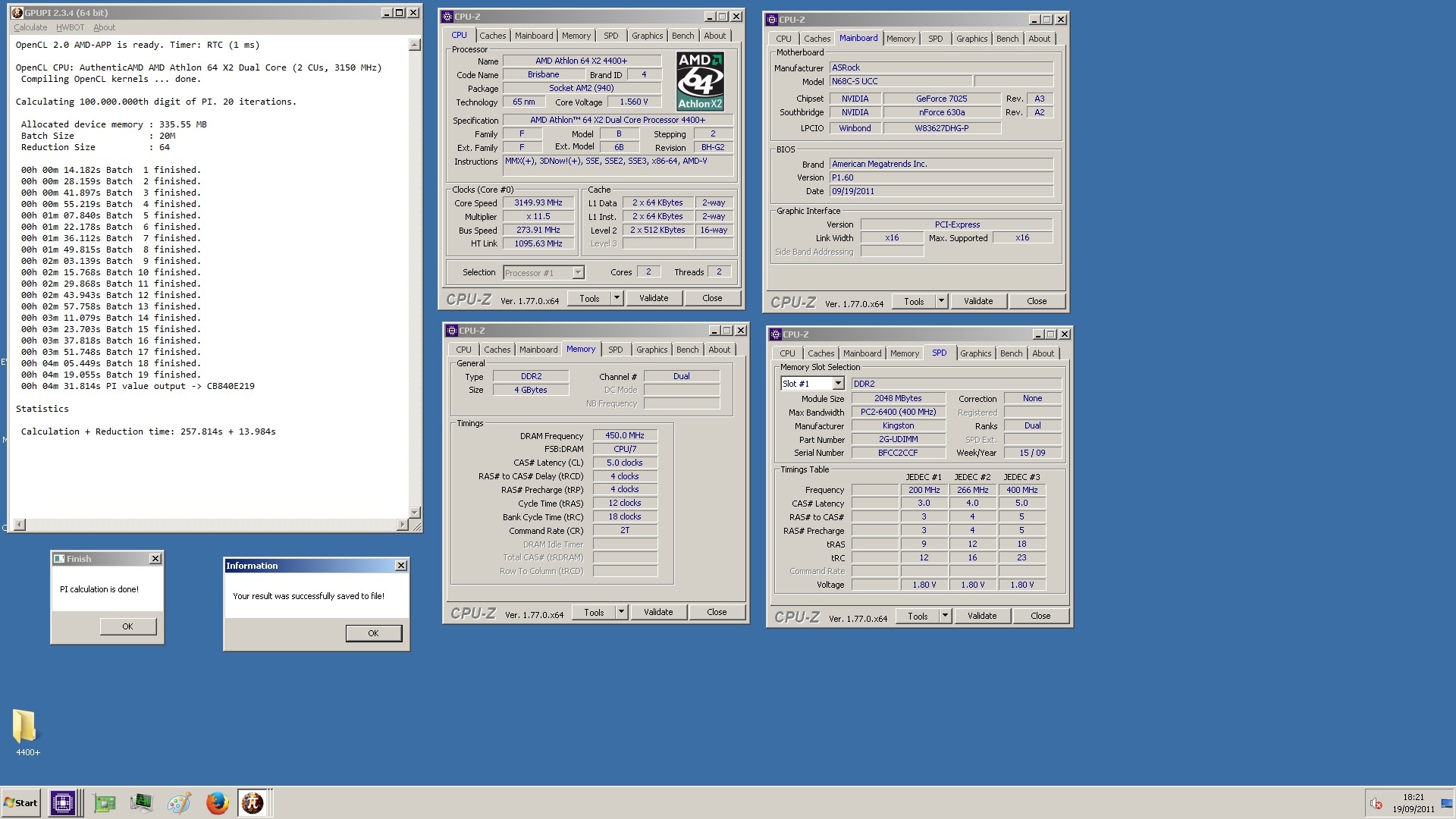Viewport: 1456px width, 819px height.
Task: Click the DRAM Frequency 450.0 MHz value
Action: pyautogui.click(x=624, y=435)
